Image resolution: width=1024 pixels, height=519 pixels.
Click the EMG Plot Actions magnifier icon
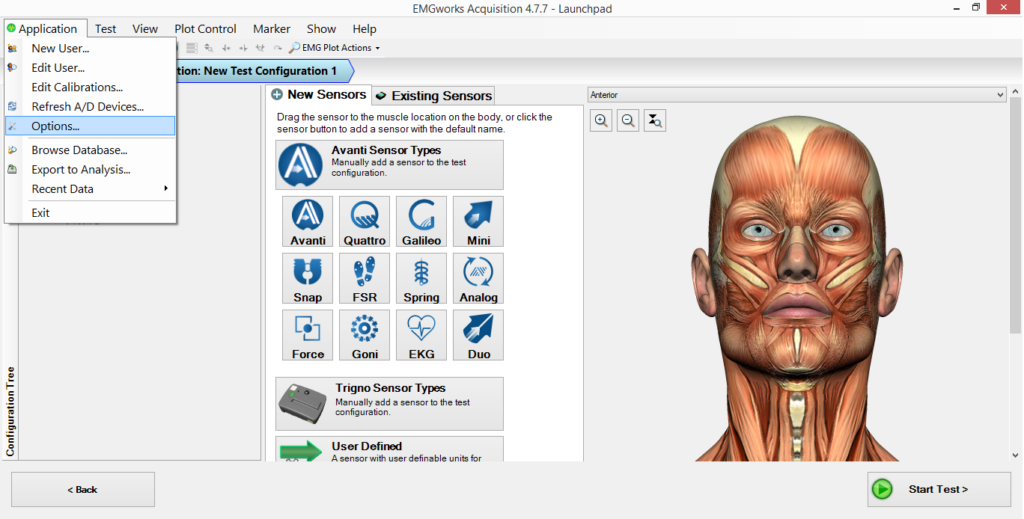tap(295, 48)
